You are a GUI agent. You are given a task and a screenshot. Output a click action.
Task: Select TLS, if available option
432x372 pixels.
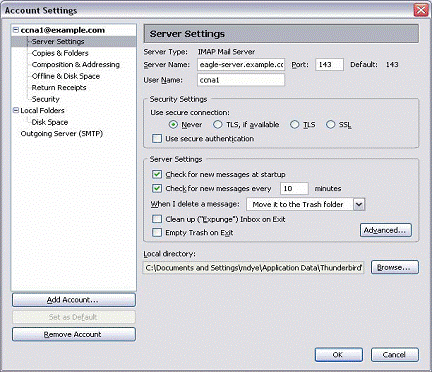[x=217, y=125]
